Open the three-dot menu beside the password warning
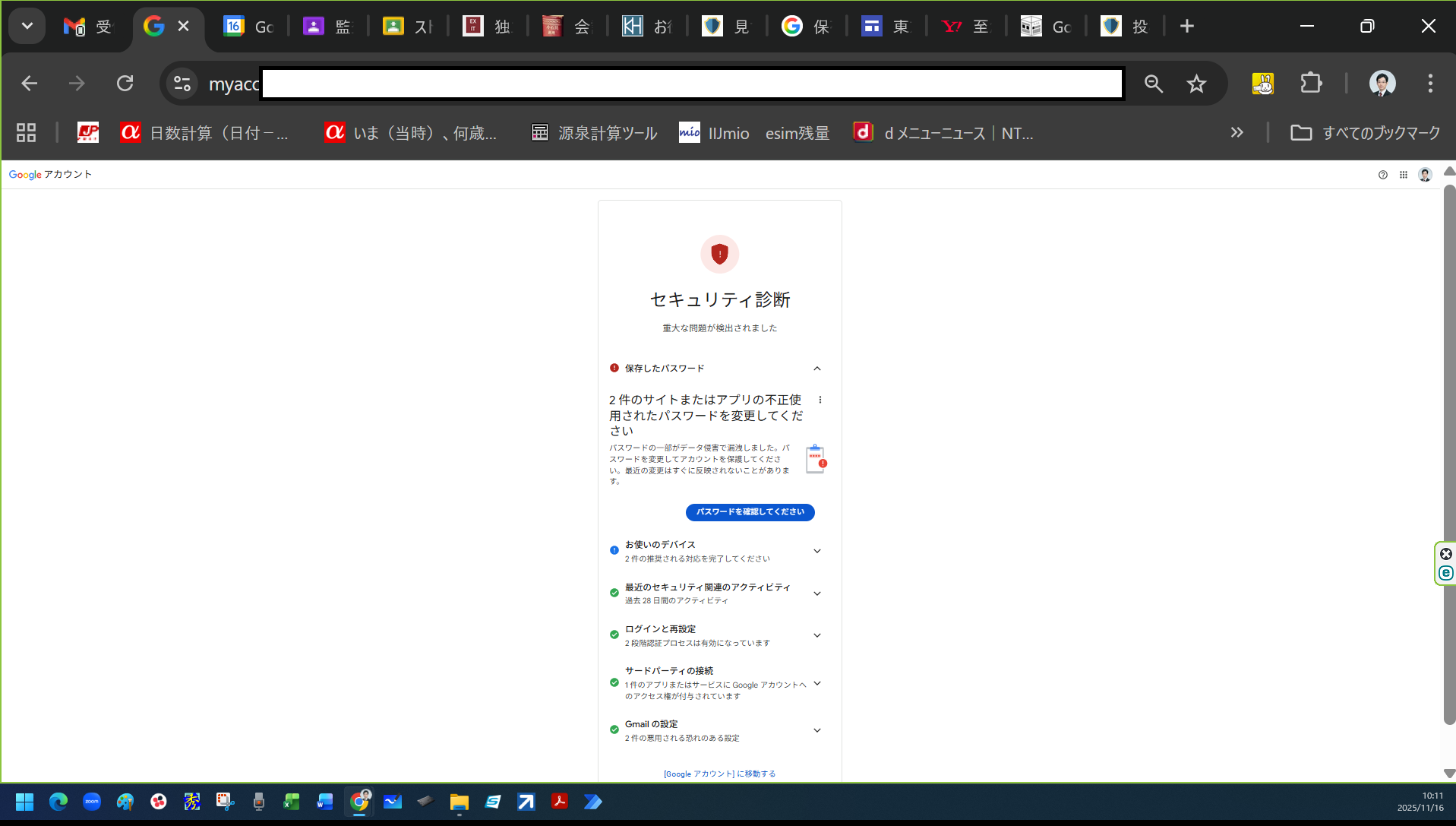Screen dimensions: 1456x826 click(x=820, y=400)
